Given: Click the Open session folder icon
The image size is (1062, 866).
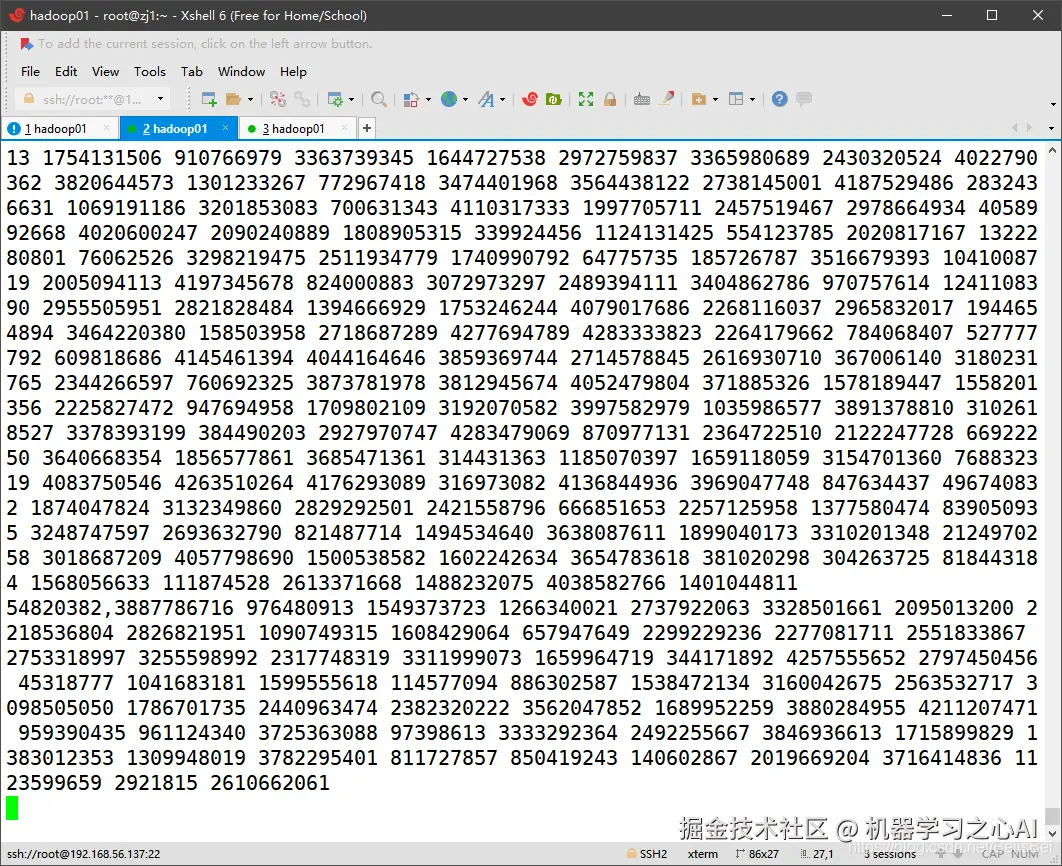Looking at the screenshot, I should point(233,100).
